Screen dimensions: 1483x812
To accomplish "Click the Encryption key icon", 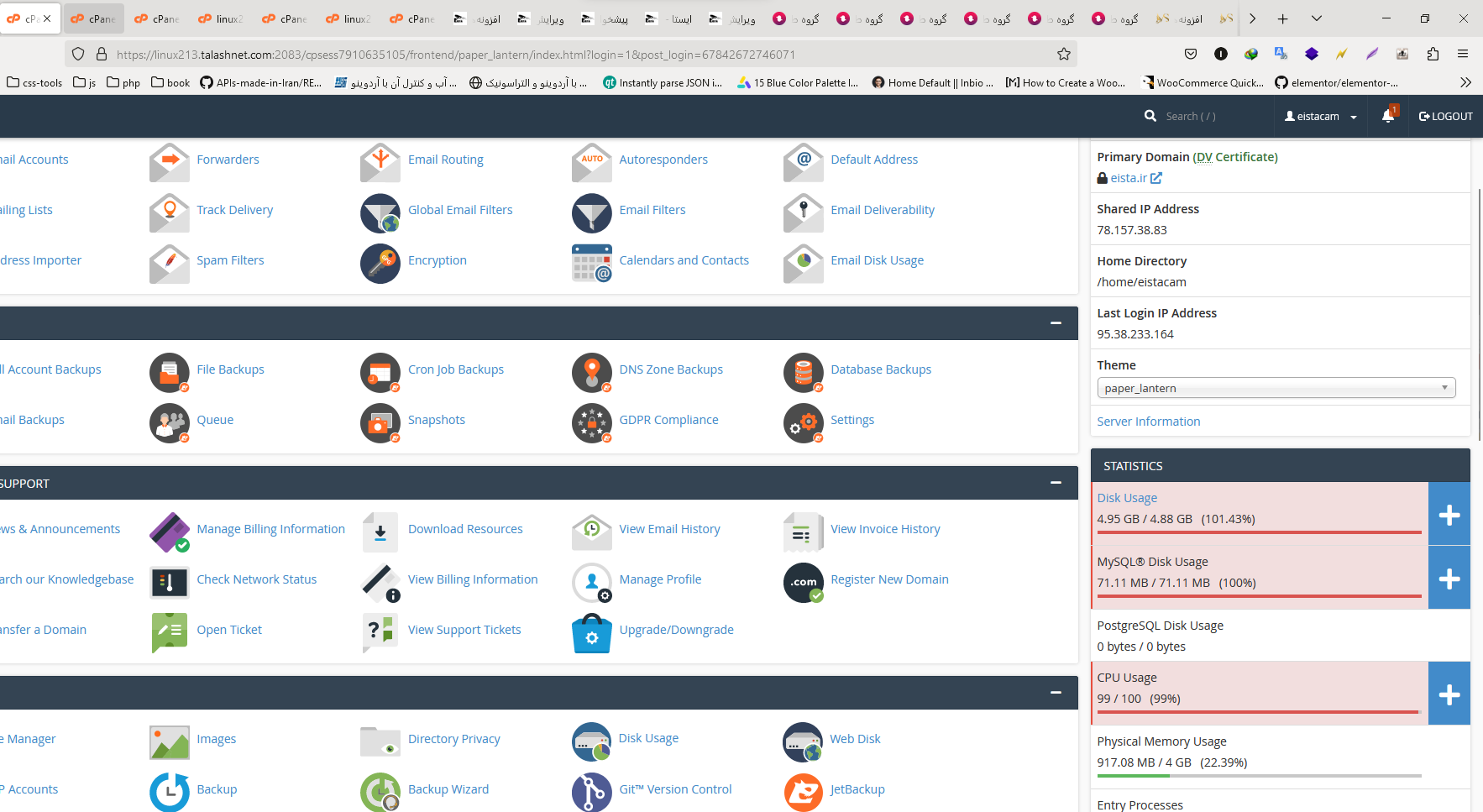I will (x=380, y=264).
